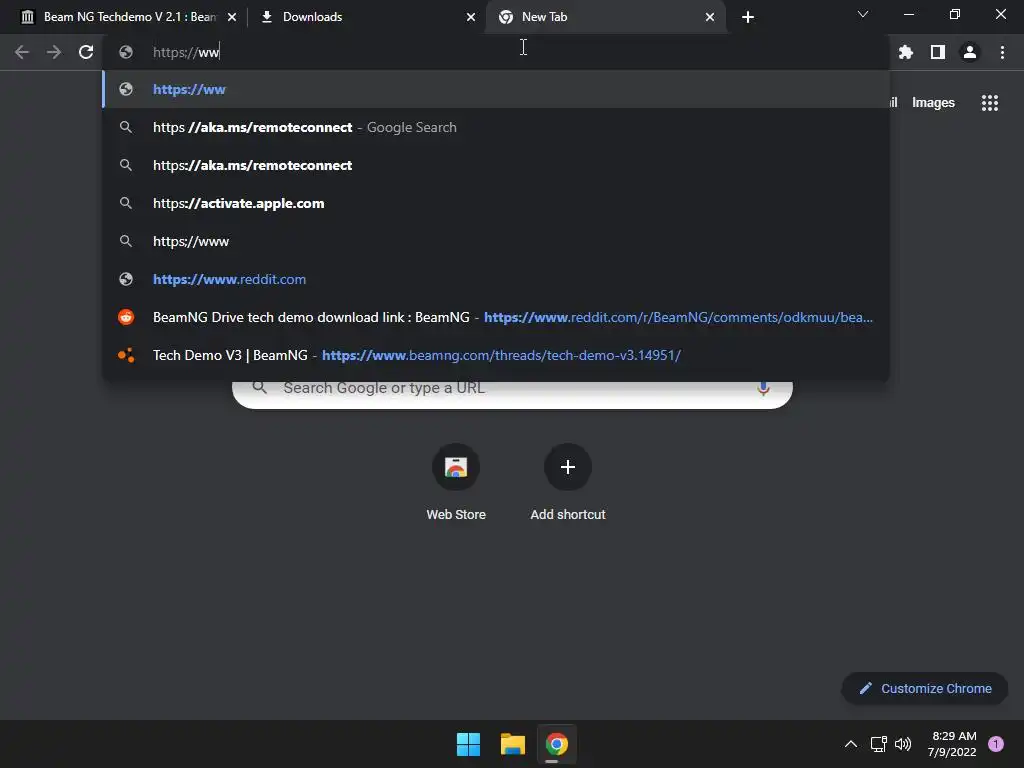Open a new tab with the plus button
Image resolution: width=1024 pixels, height=768 pixels.
748,17
